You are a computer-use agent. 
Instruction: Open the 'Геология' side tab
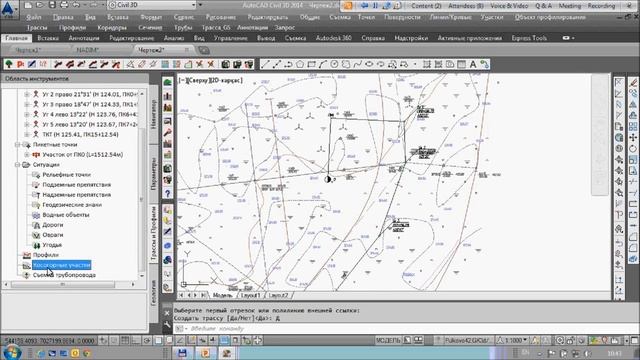154,292
